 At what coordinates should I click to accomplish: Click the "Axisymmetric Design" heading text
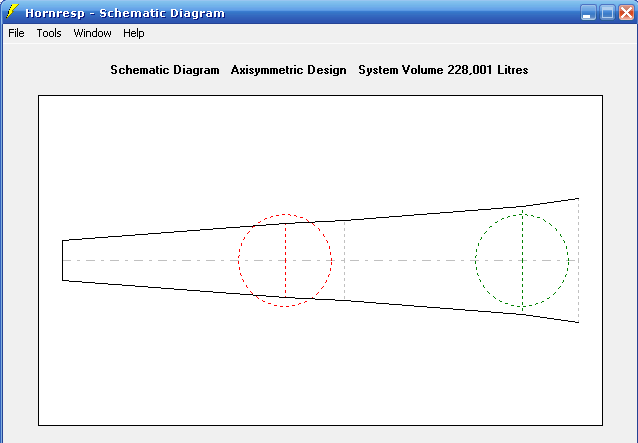[288, 70]
